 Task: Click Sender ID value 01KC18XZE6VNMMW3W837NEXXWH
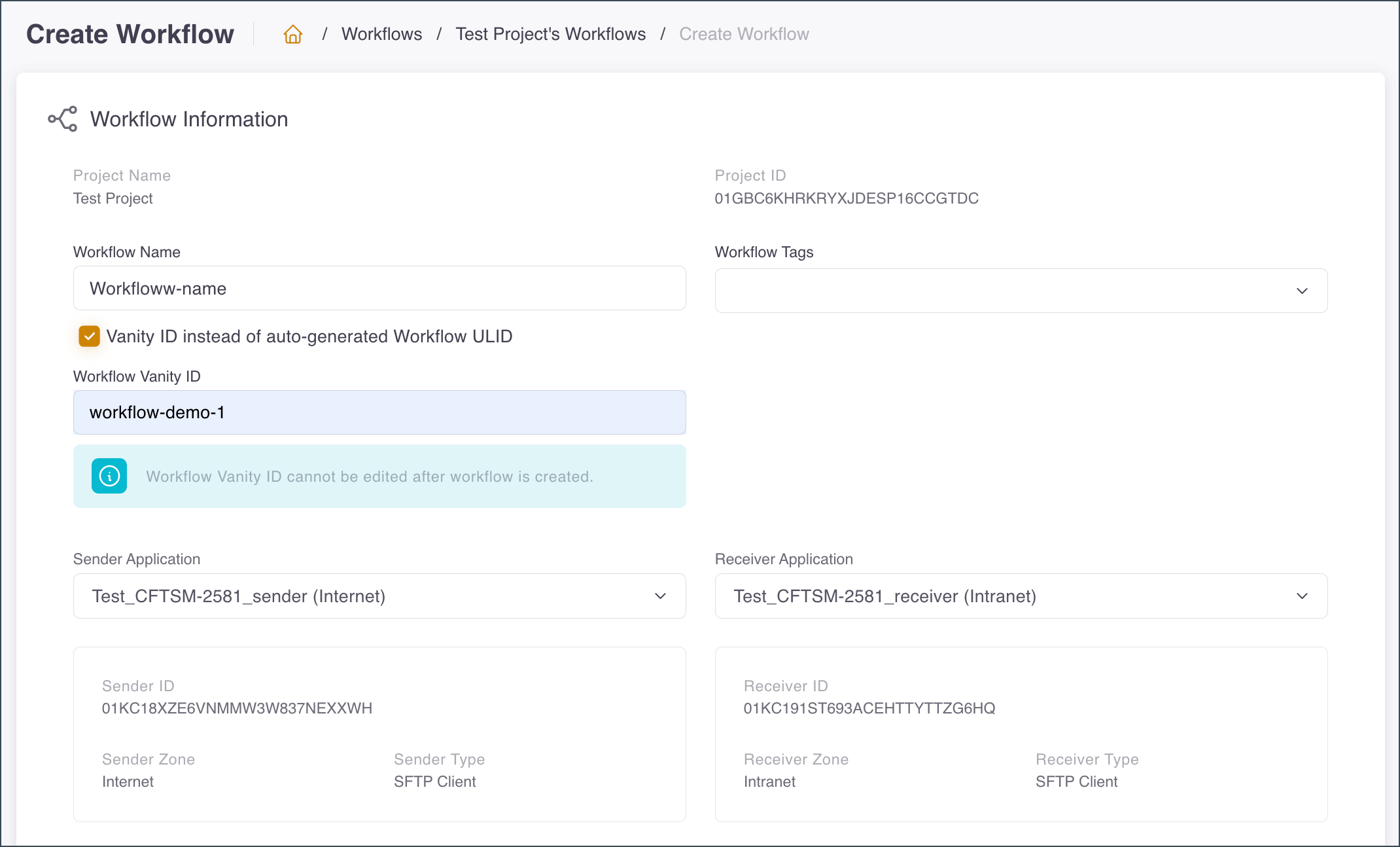[x=237, y=708]
